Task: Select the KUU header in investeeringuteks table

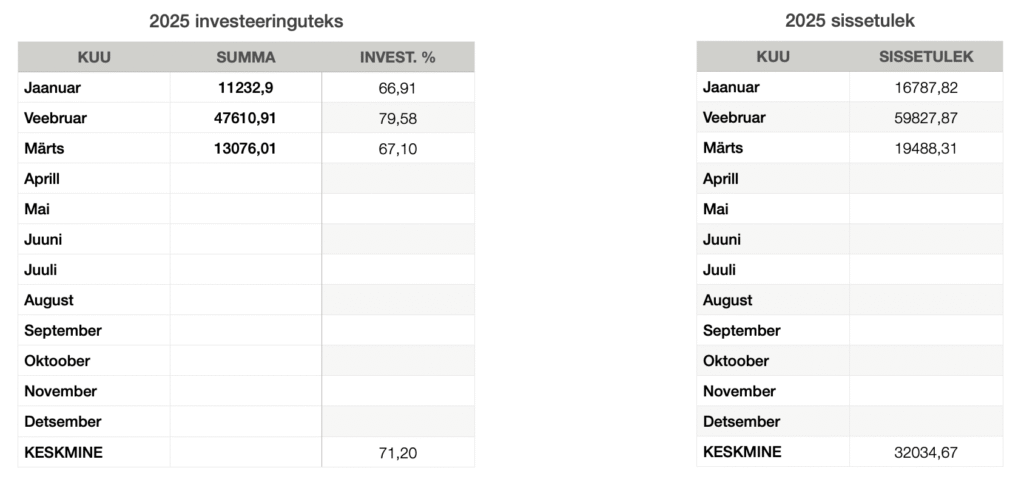Action: pos(94,57)
